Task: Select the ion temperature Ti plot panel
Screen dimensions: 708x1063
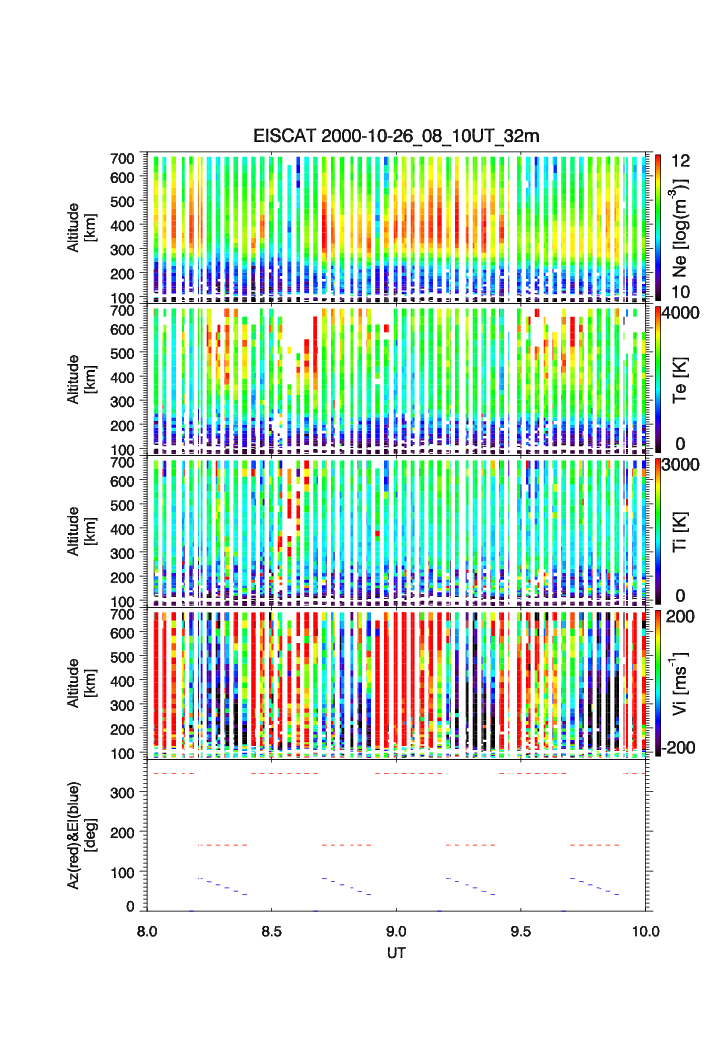Action: (x=397, y=531)
